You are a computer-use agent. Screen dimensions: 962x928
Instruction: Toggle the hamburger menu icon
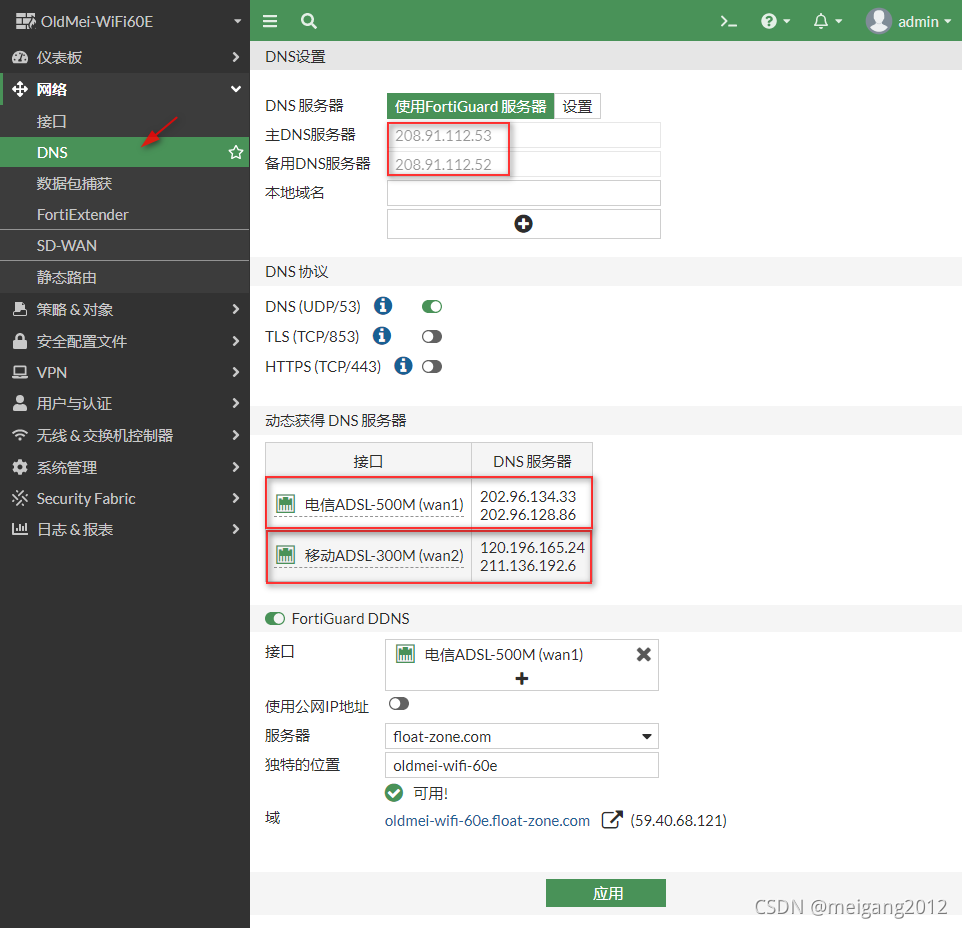tap(270, 21)
